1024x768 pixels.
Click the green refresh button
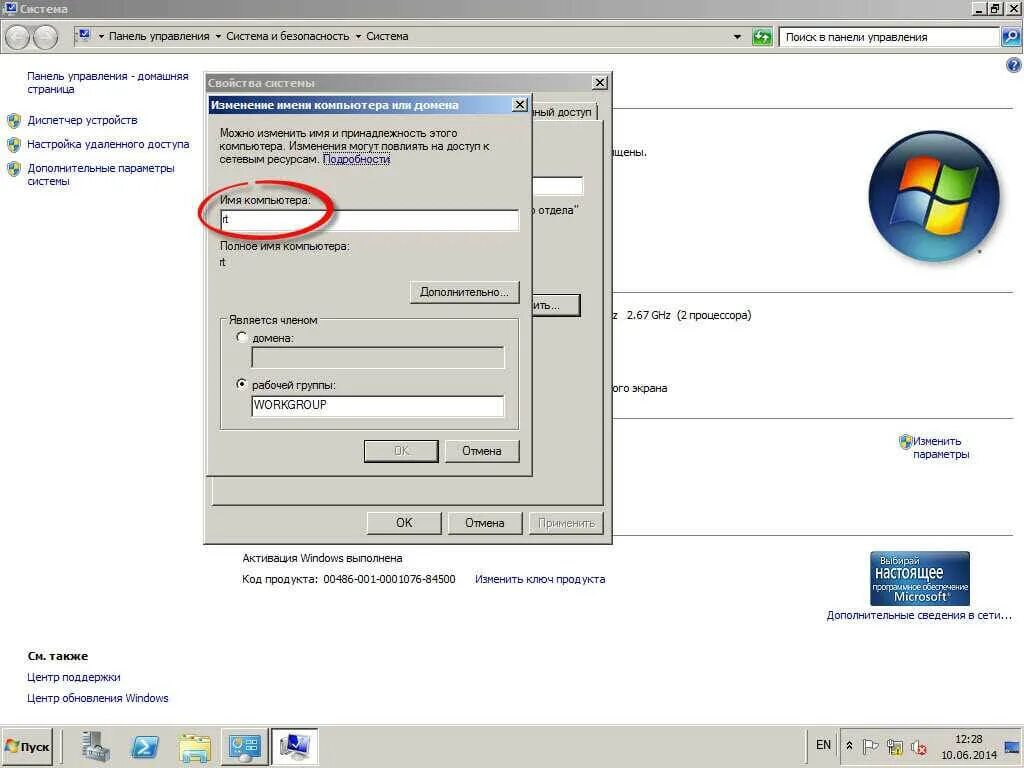761,37
